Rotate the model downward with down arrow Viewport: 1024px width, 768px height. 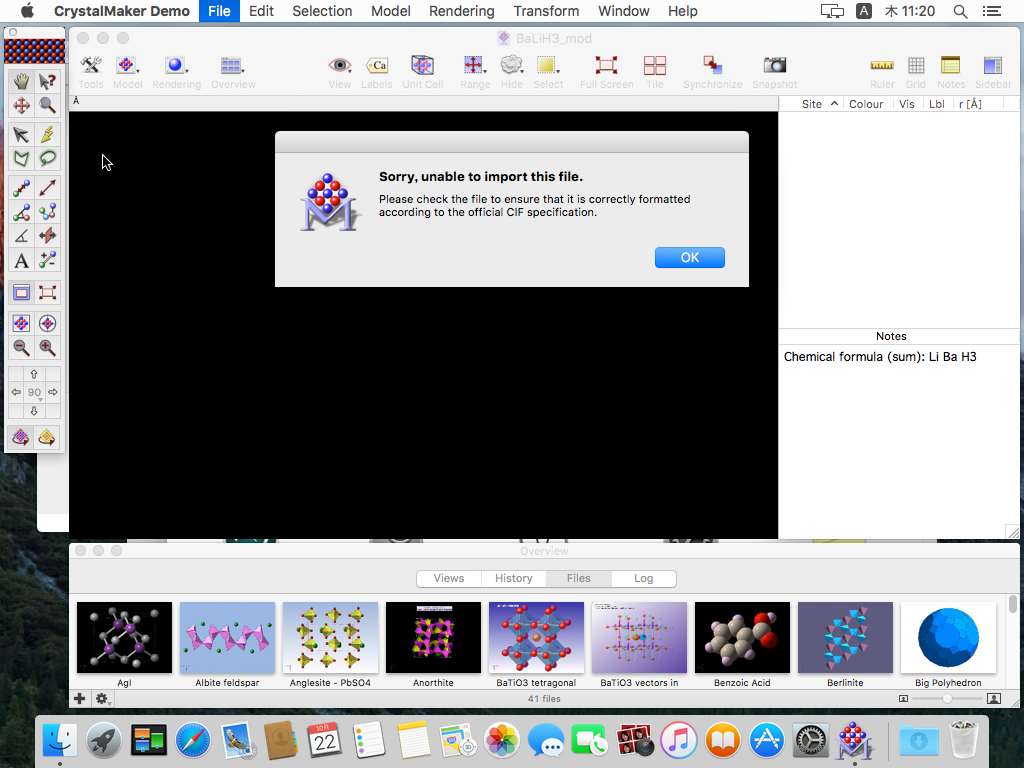point(34,411)
